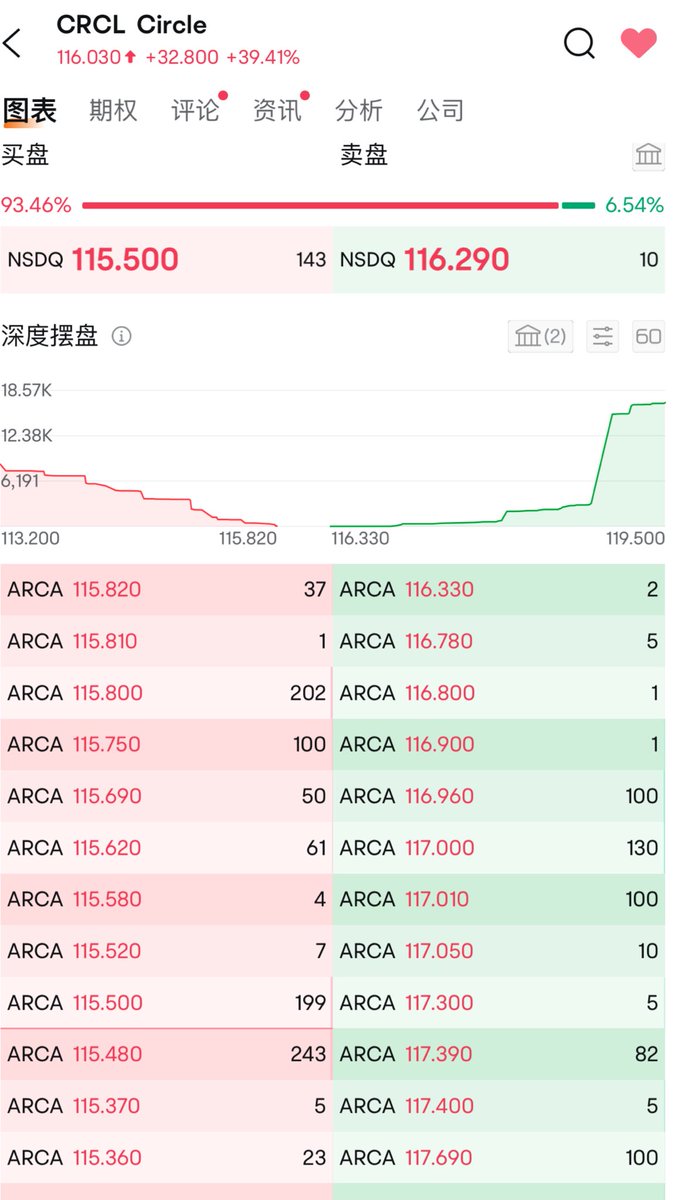Select the ARCA 117.000 ask row
This screenshot has width=684, height=1200.
(498, 848)
